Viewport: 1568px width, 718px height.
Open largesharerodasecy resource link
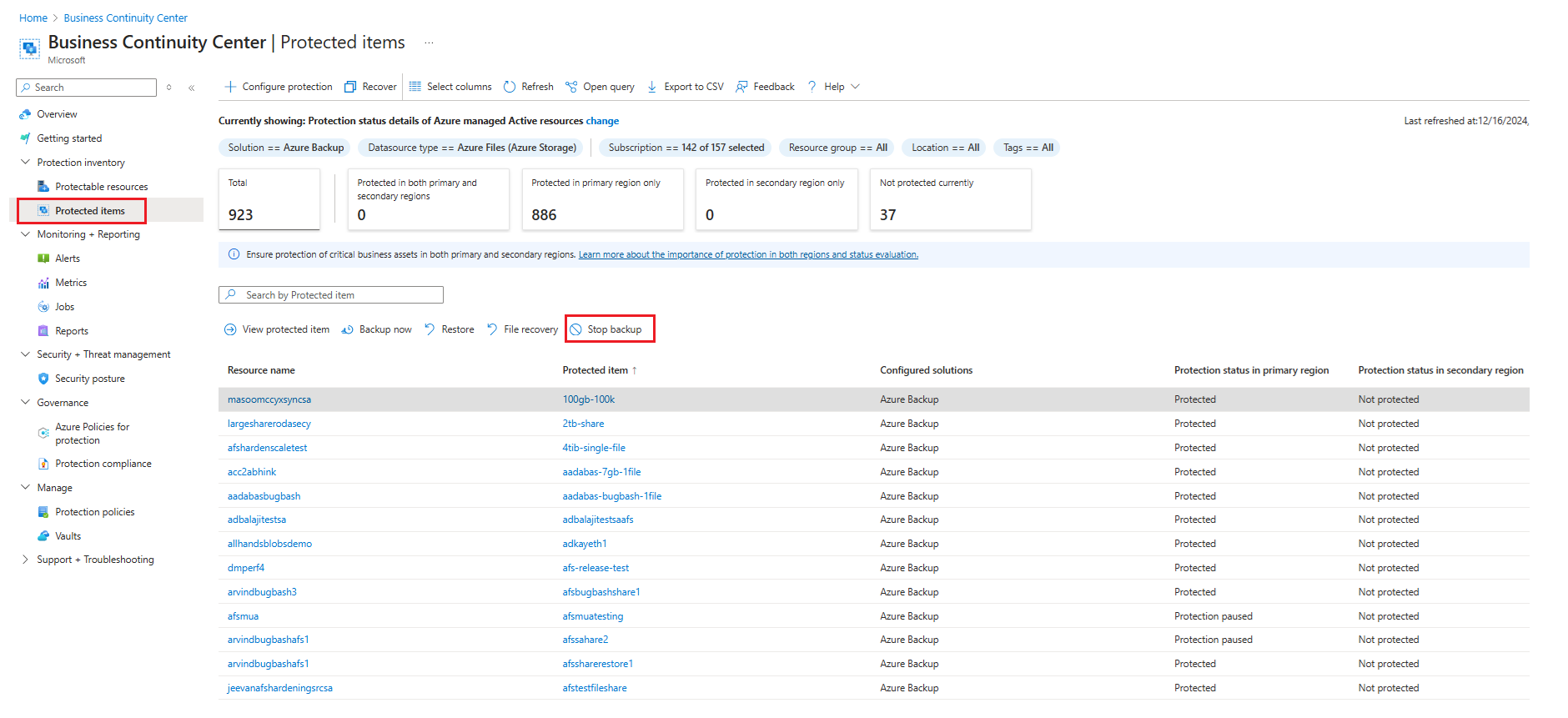[x=269, y=424]
